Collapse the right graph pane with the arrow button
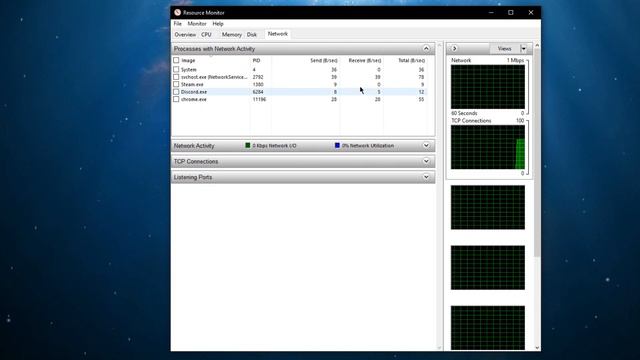The image size is (640, 360). (x=454, y=49)
